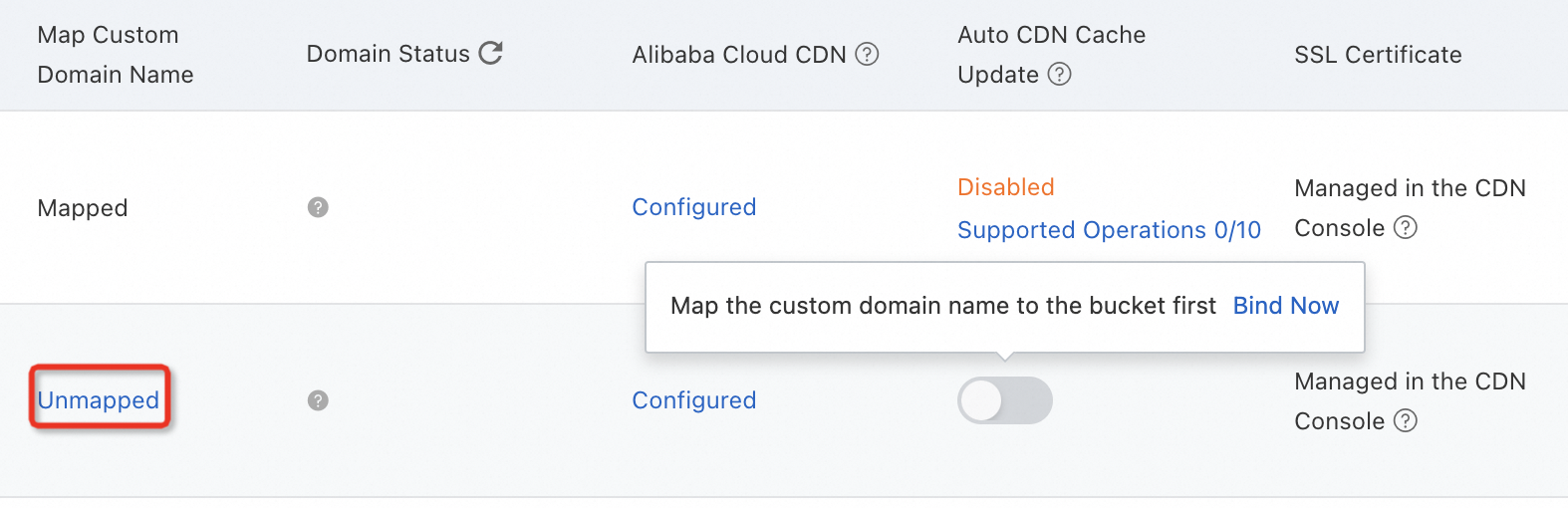This screenshot has width=1568, height=508.
Task: Open SSL certificate help icon in Unmapped row
Action: 1406,421
